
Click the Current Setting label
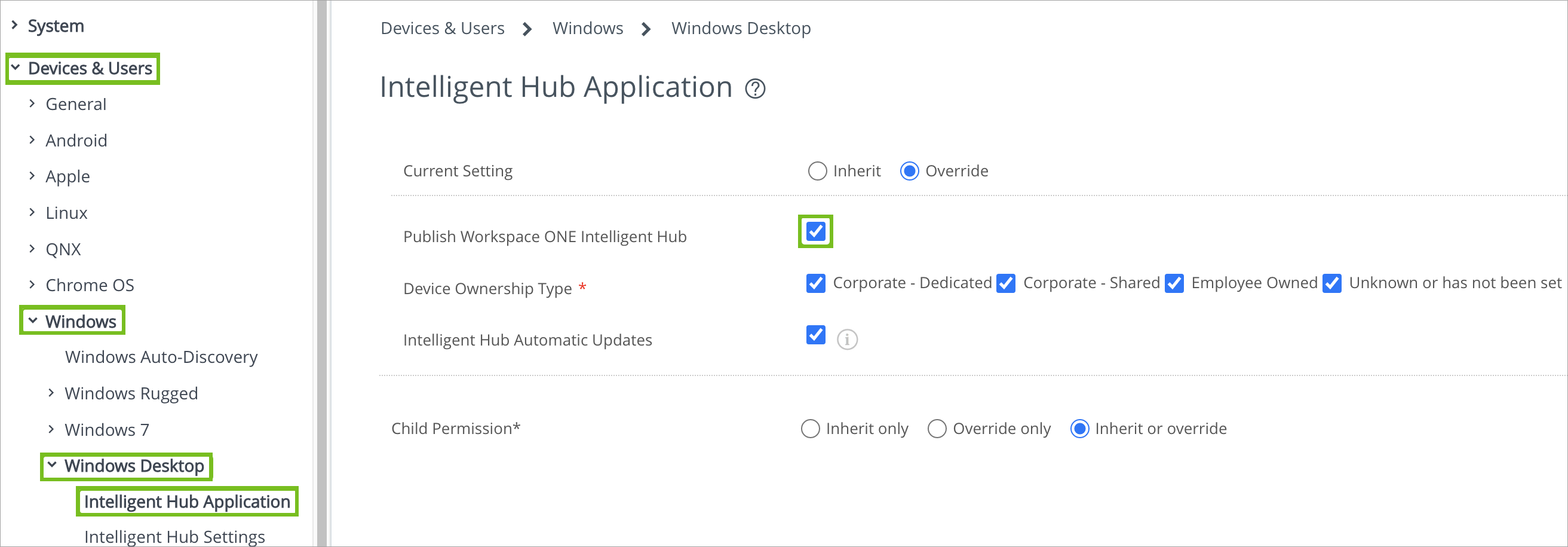tap(458, 171)
